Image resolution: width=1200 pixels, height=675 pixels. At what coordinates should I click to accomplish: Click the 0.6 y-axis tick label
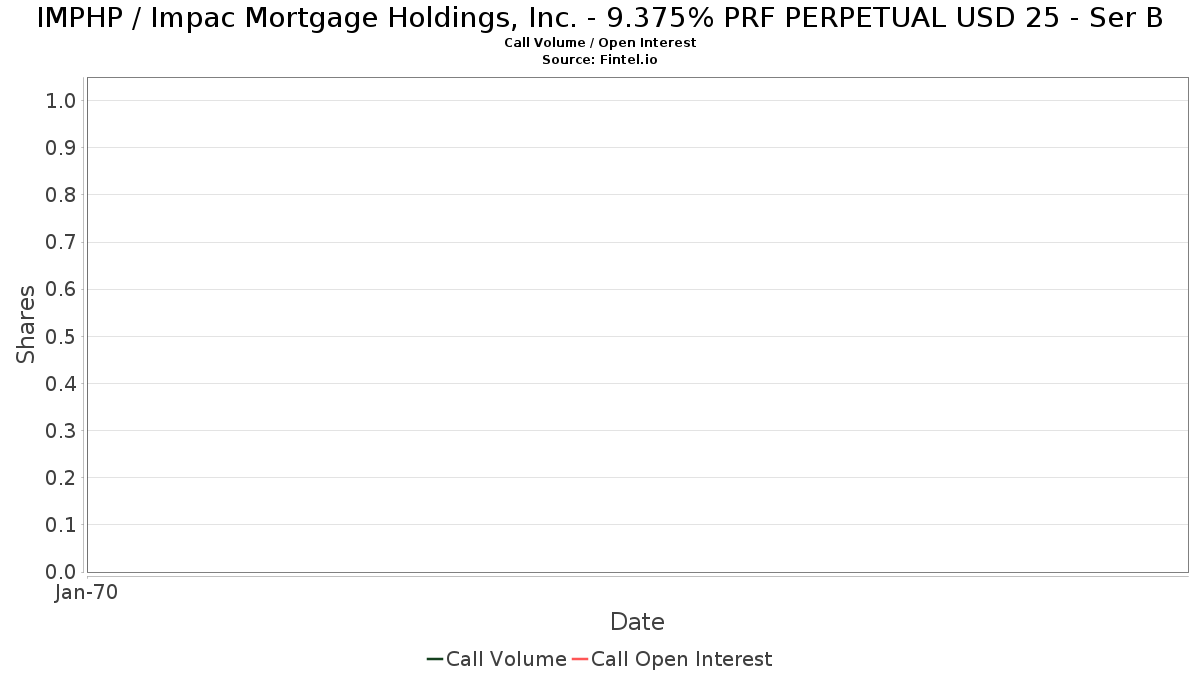[x=61, y=289]
